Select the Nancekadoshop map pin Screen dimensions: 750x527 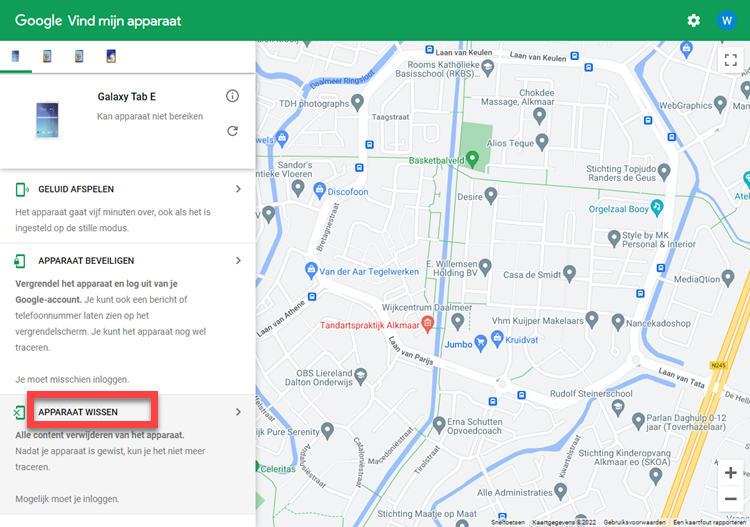(x=618, y=322)
